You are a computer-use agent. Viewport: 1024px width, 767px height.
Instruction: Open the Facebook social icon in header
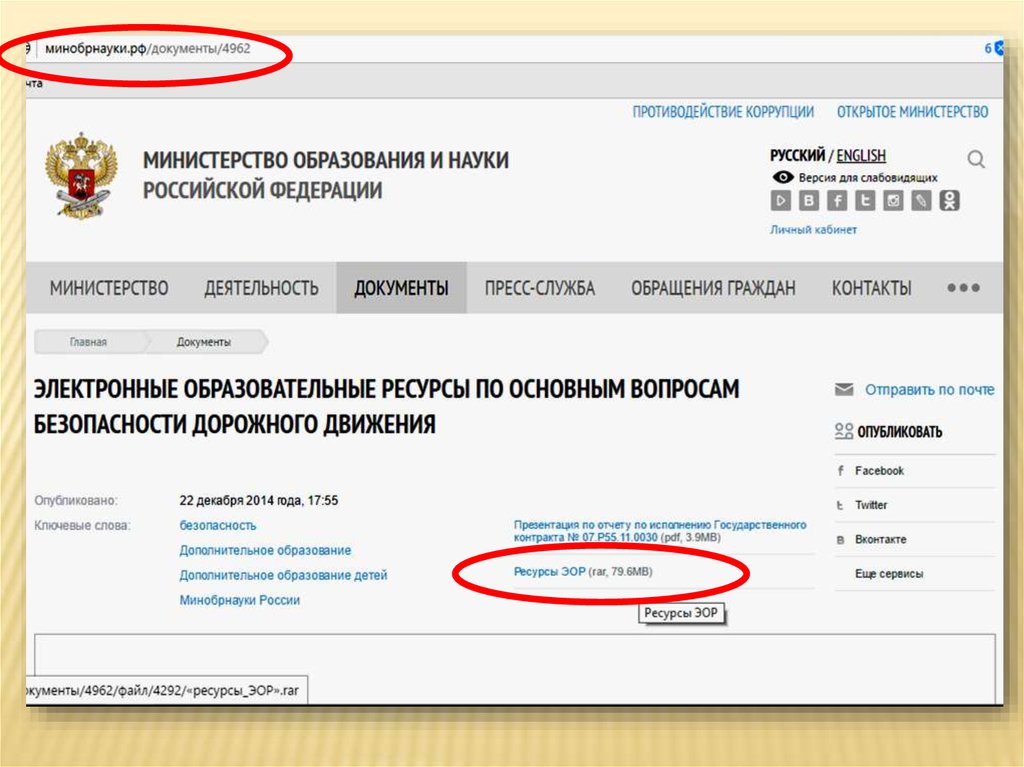point(837,200)
